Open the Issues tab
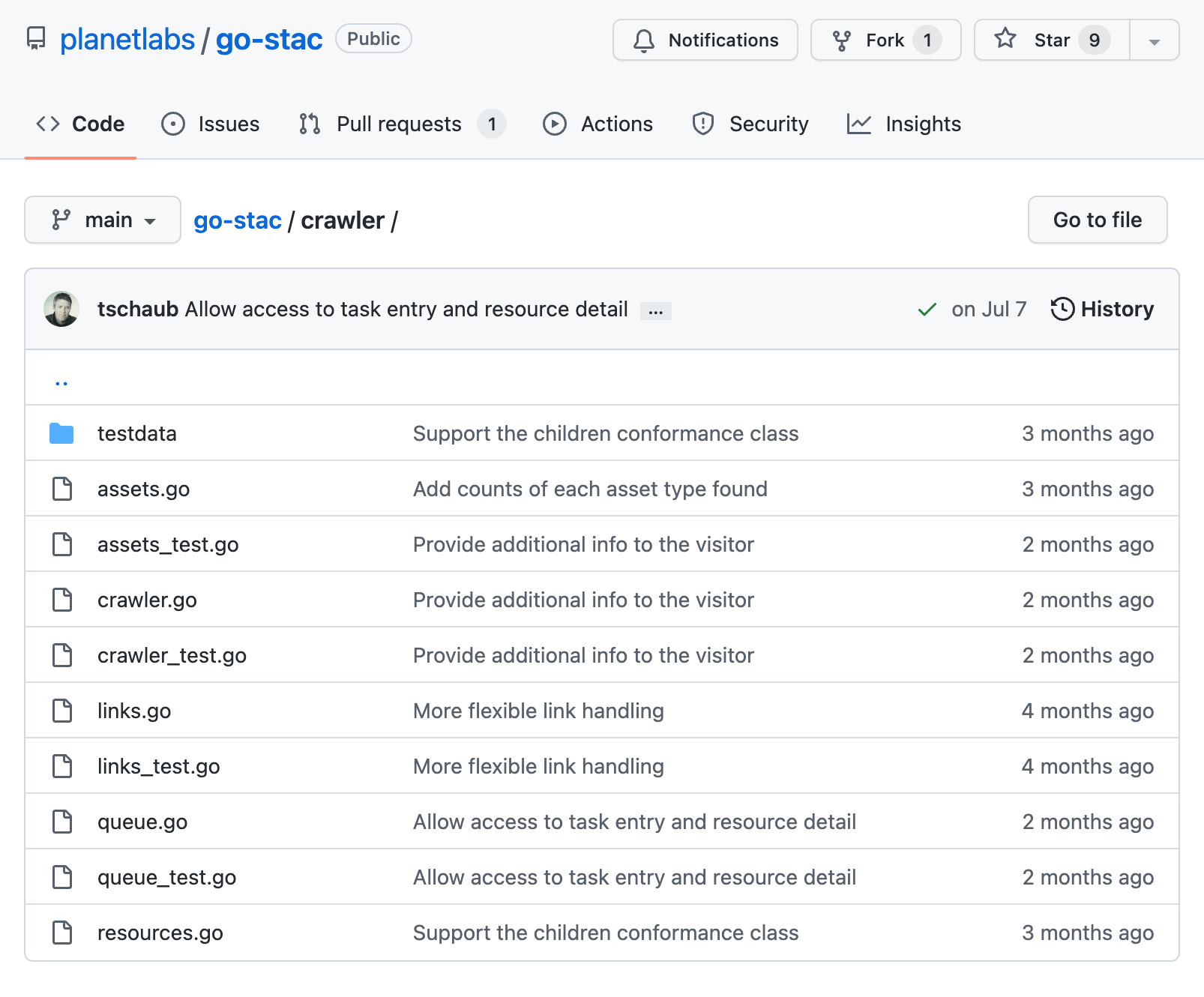Viewport: 1204px width, 997px height. (x=211, y=124)
